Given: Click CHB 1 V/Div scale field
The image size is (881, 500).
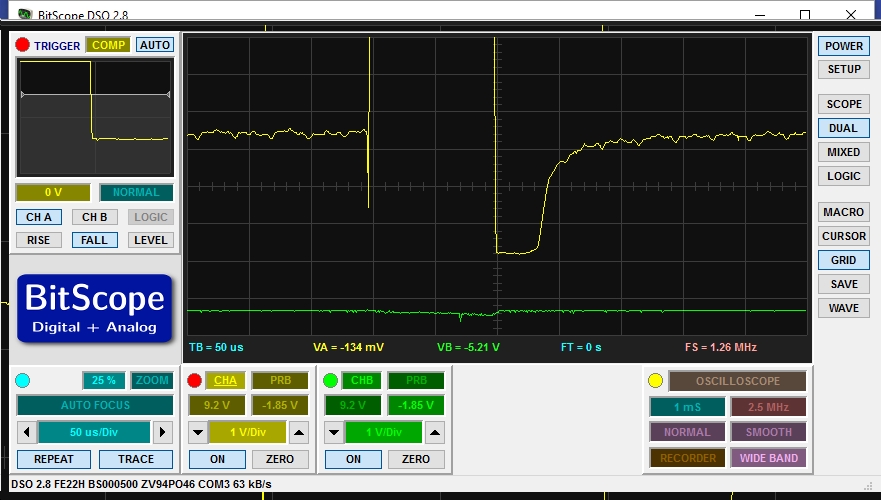Looking at the screenshot, I should (x=384, y=433).
